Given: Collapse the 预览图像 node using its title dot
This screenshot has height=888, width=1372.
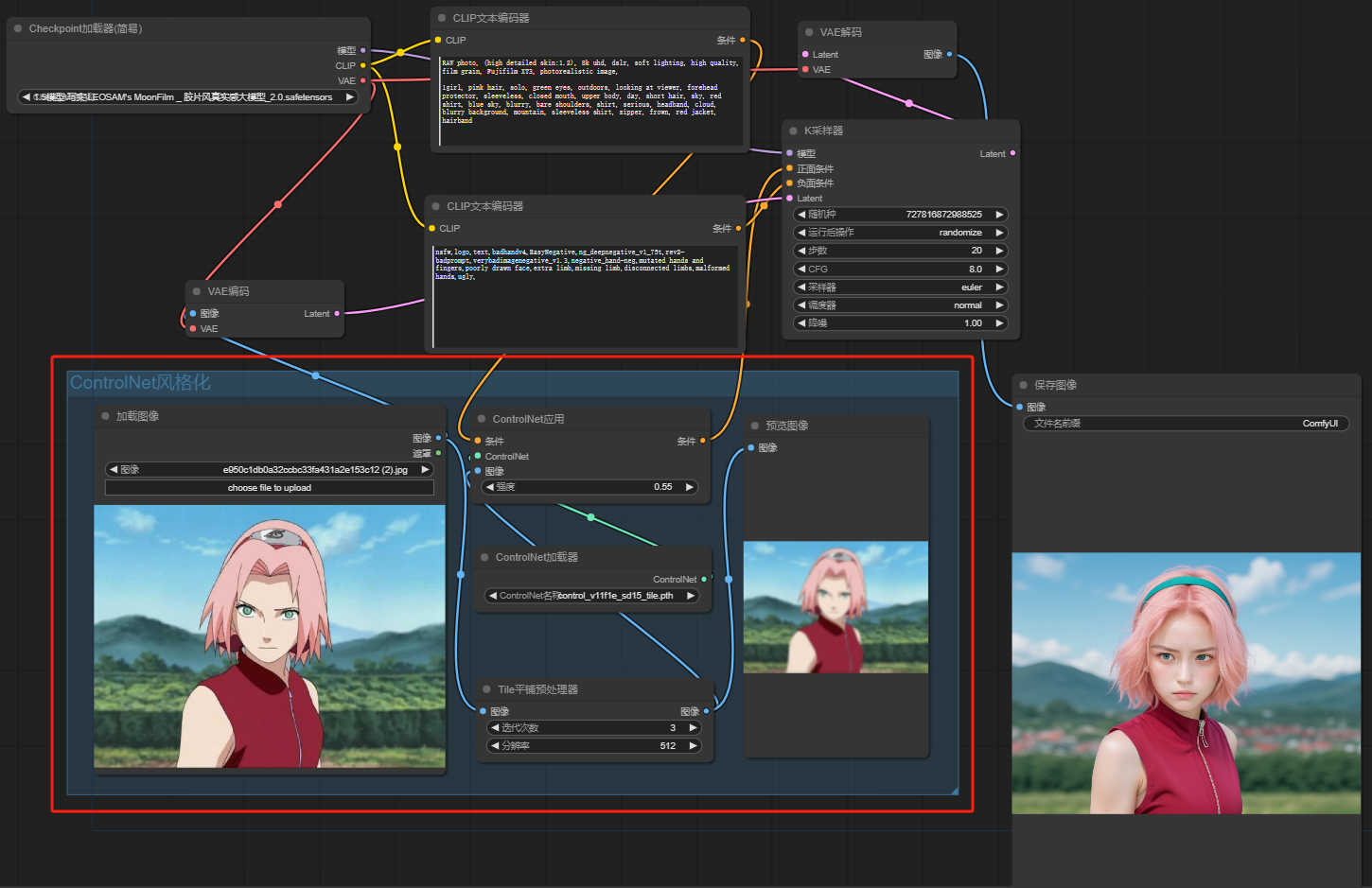Looking at the screenshot, I should pyautogui.click(x=754, y=426).
